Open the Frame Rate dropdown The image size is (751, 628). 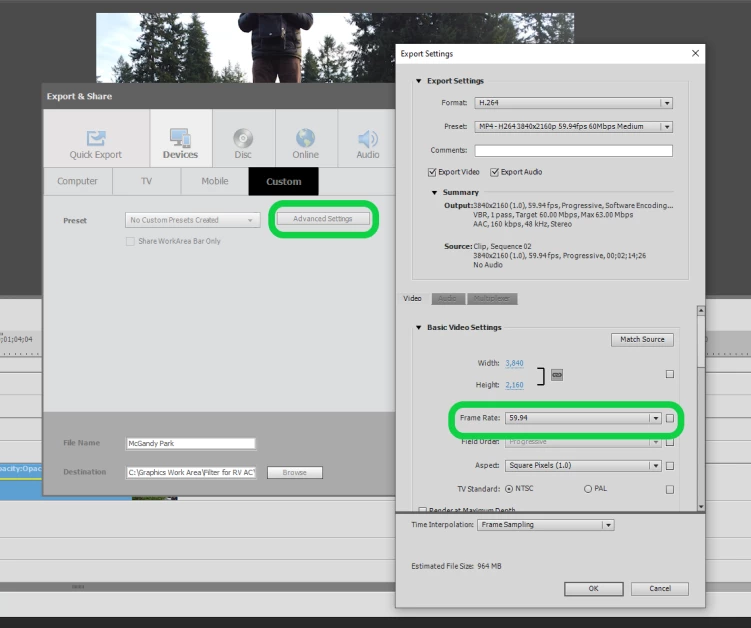583,418
